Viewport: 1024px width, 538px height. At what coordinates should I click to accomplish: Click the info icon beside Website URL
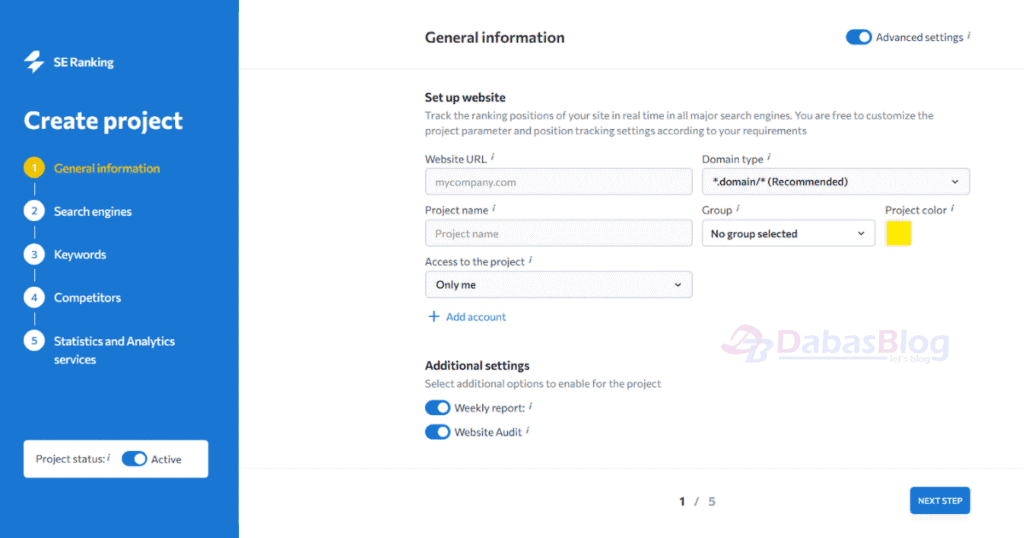493,157
